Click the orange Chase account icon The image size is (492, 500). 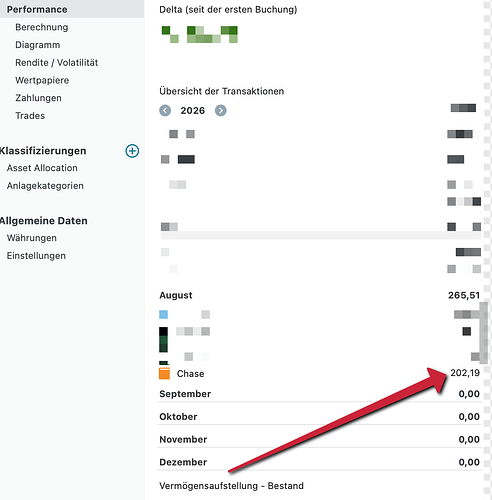click(164, 373)
